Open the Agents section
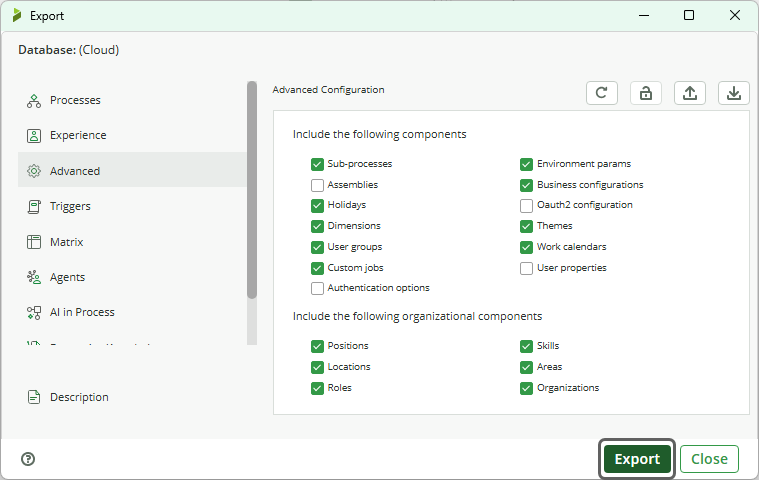 (x=132, y=277)
